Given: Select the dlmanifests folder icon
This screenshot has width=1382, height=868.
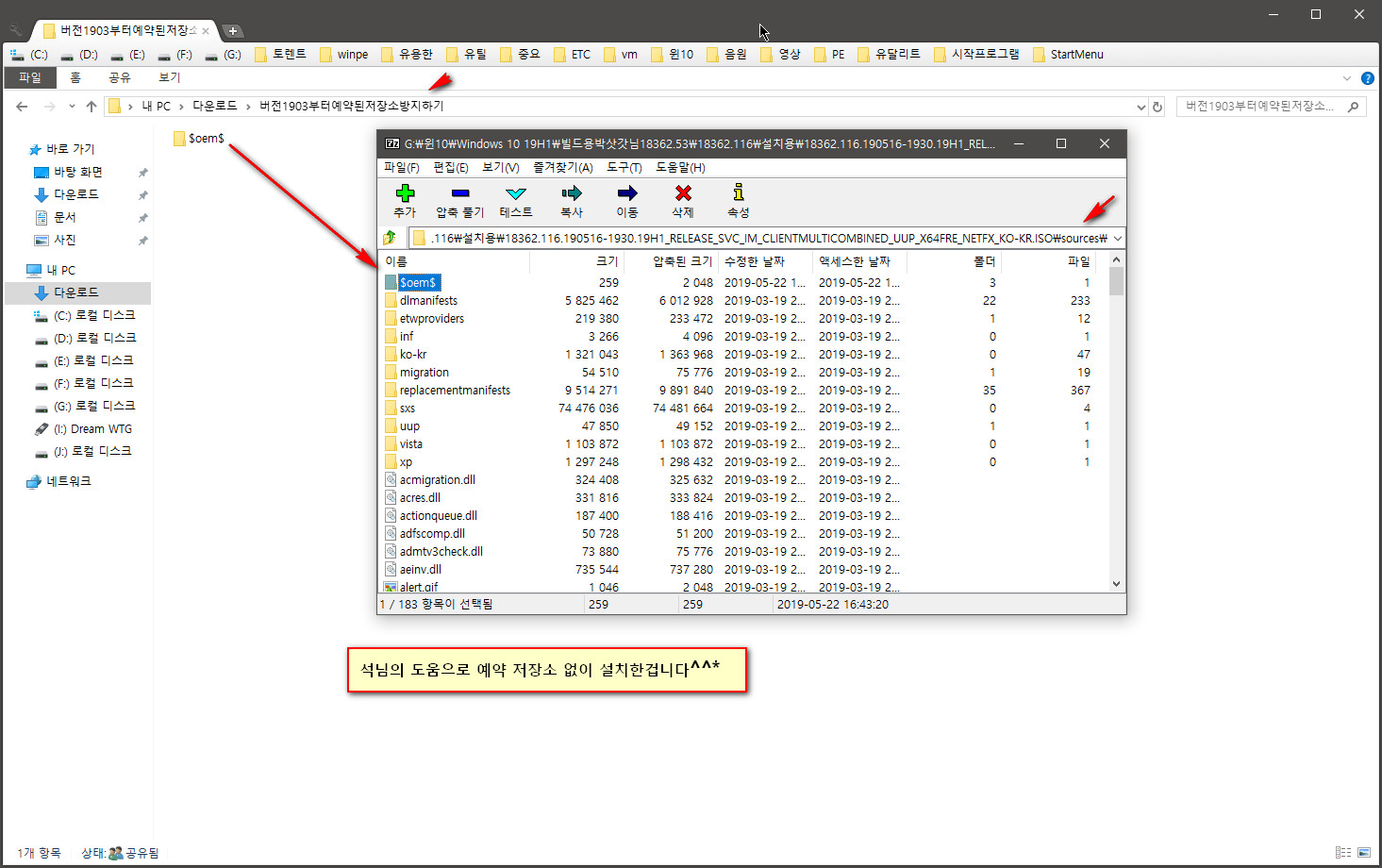Looking at the screenshot, I should click(x=391, y=300).
